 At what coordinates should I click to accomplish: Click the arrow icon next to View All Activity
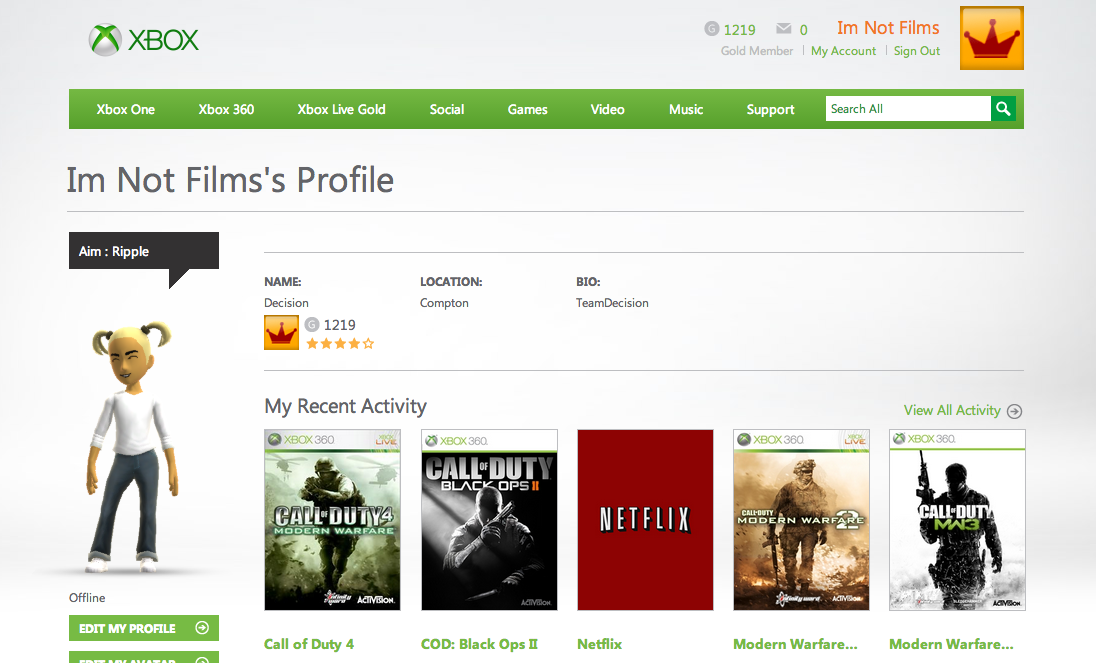[x=1014, y=411]
